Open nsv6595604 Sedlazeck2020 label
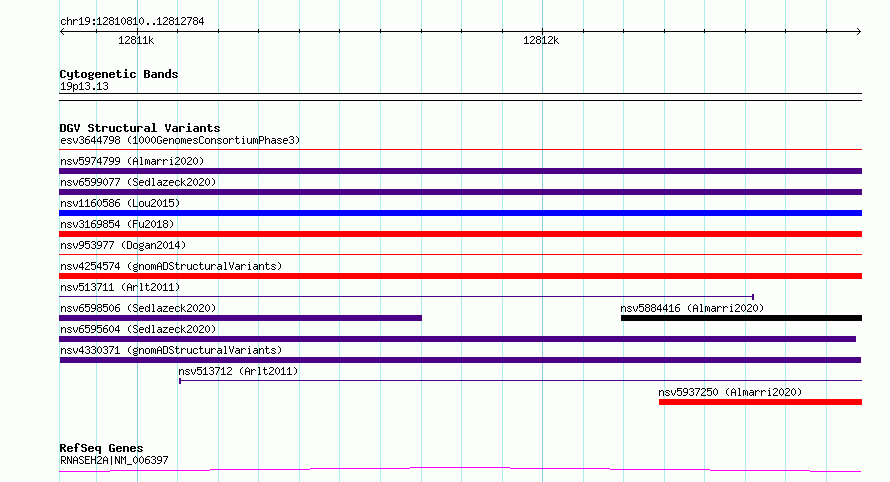890x482 pixels. [138, 329]
